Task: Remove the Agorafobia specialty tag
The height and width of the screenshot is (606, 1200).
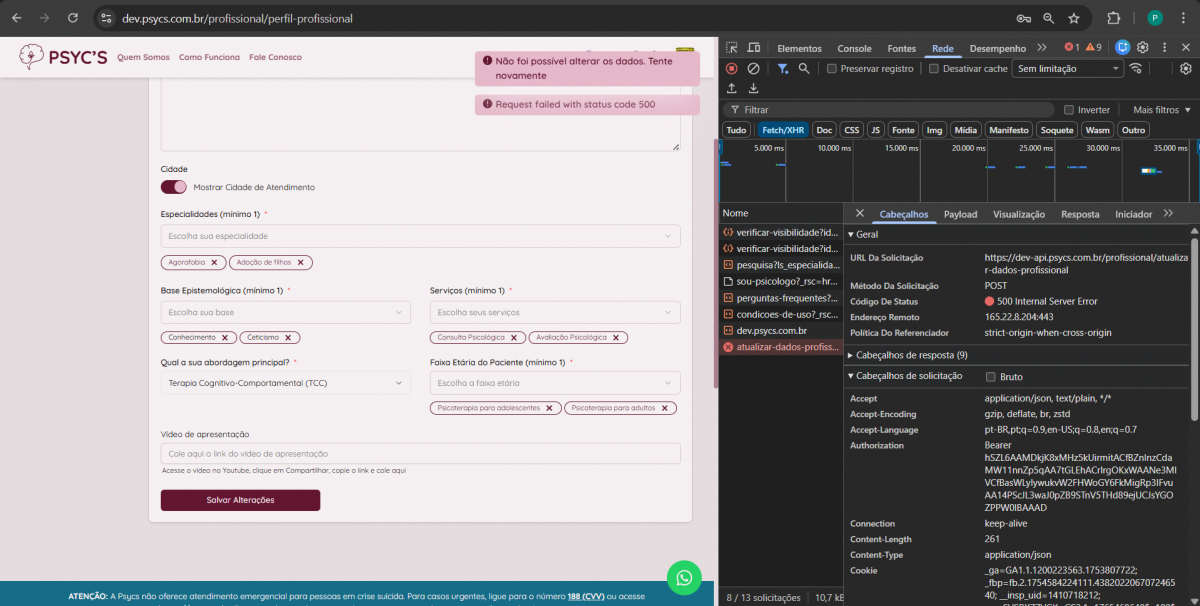Action: 214,262
